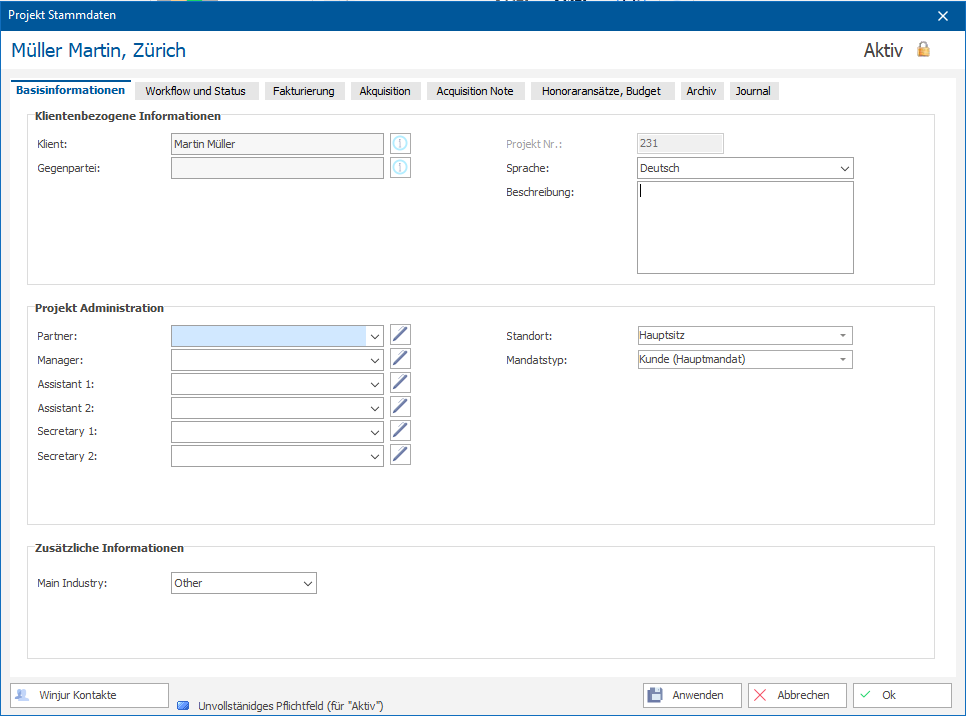Click the info icon next to Klient
The height and width of the screenshot is (716, 966).
400,144
